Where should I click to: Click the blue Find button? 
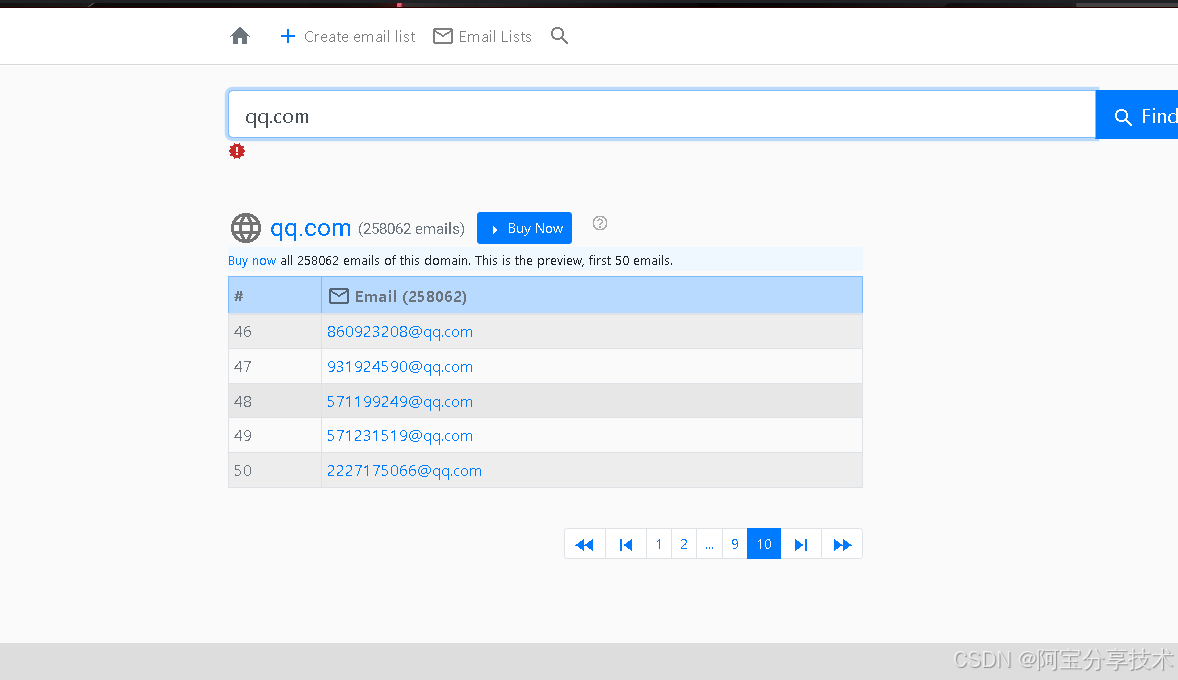click(x=1137, y=116)
